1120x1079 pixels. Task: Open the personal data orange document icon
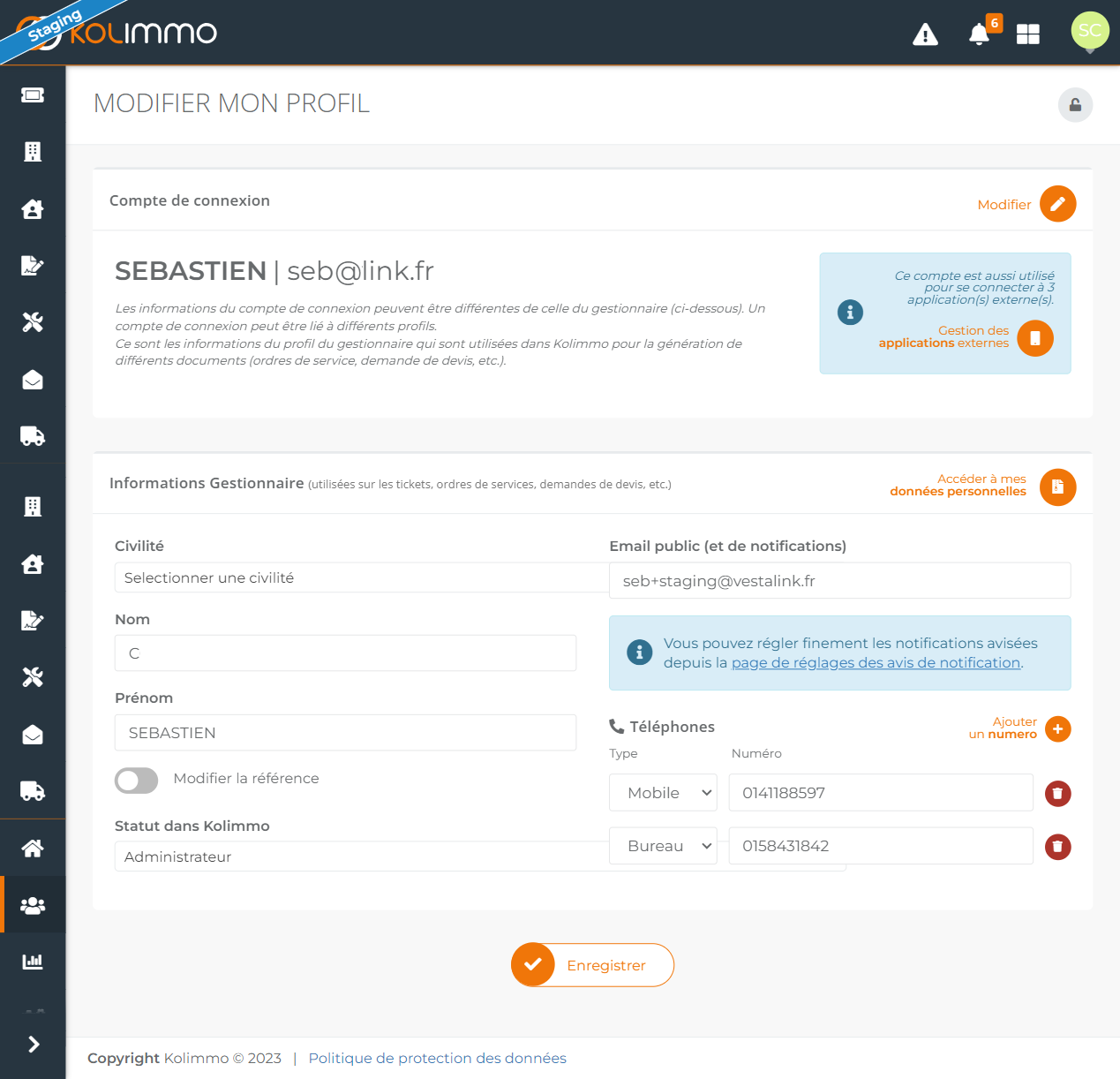coord(1058,487)
